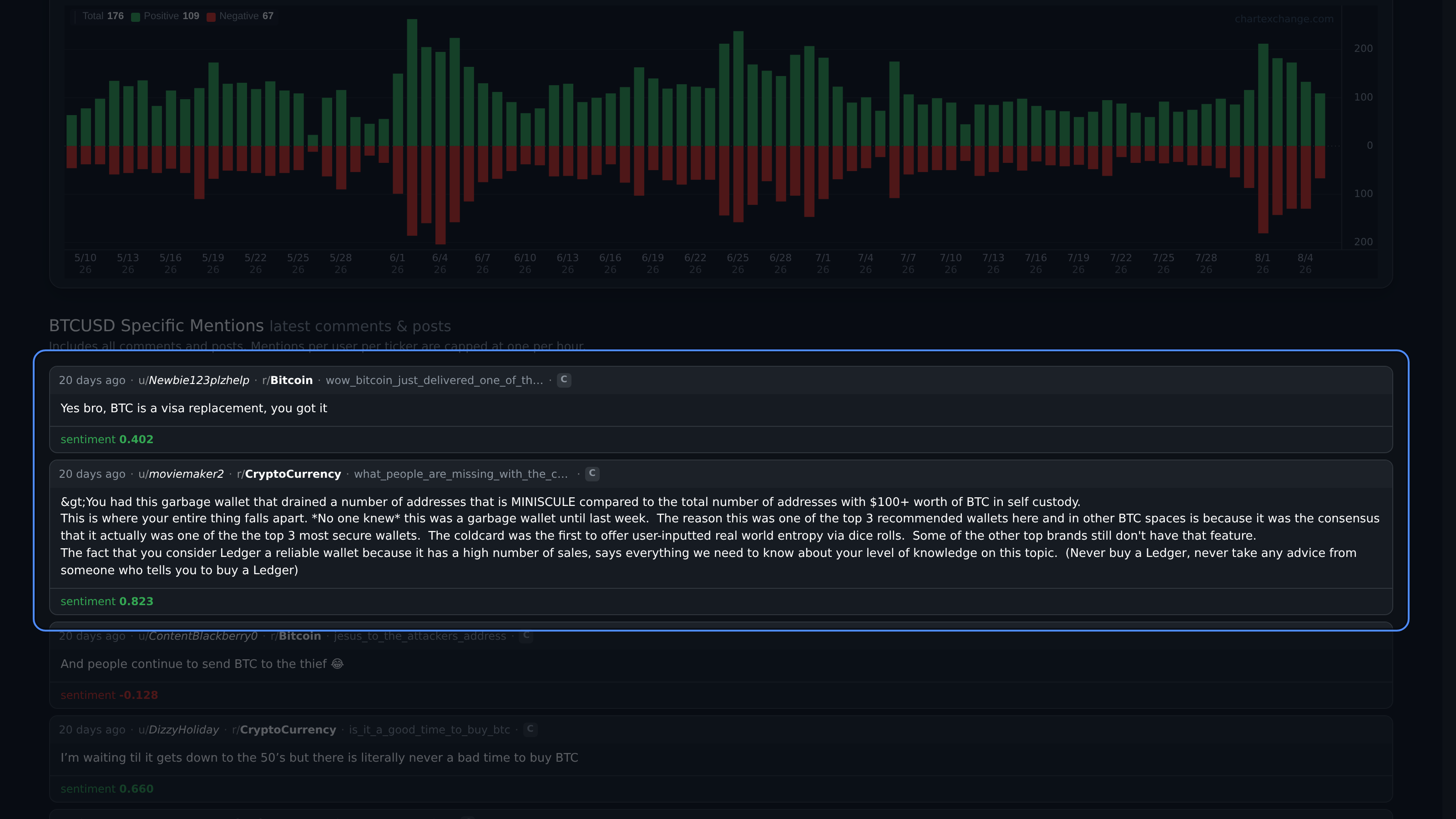This screenshot has width=1456, height=819.
Task: Open thread what_people_are_missing_with_the_c...
Action: point(461,474)
